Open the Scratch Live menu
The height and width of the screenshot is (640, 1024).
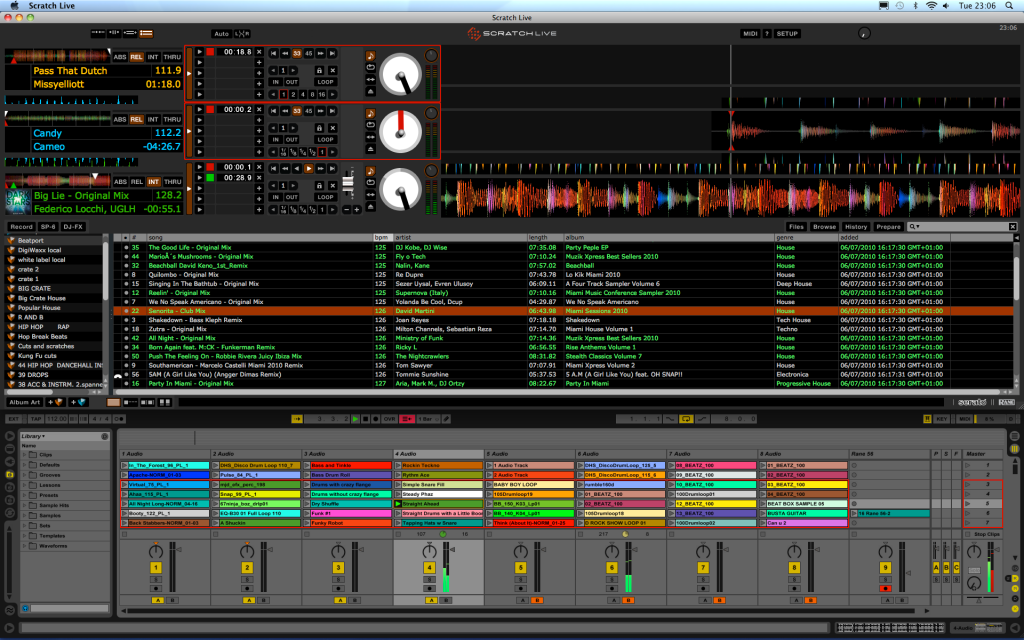52,5
